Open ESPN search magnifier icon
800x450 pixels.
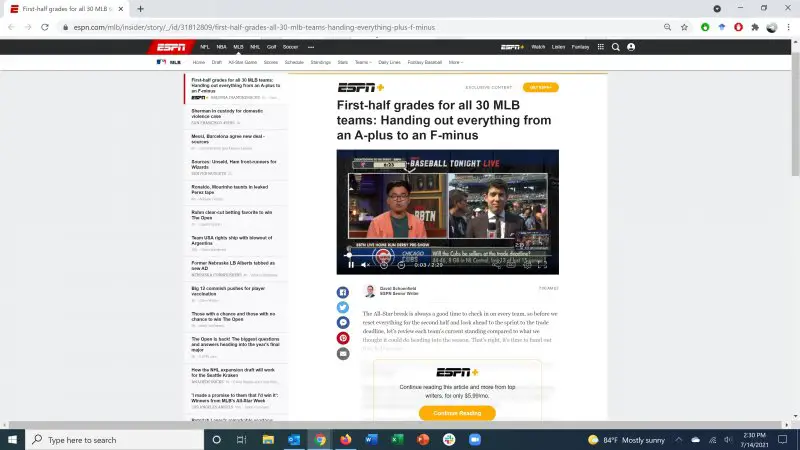616,47
